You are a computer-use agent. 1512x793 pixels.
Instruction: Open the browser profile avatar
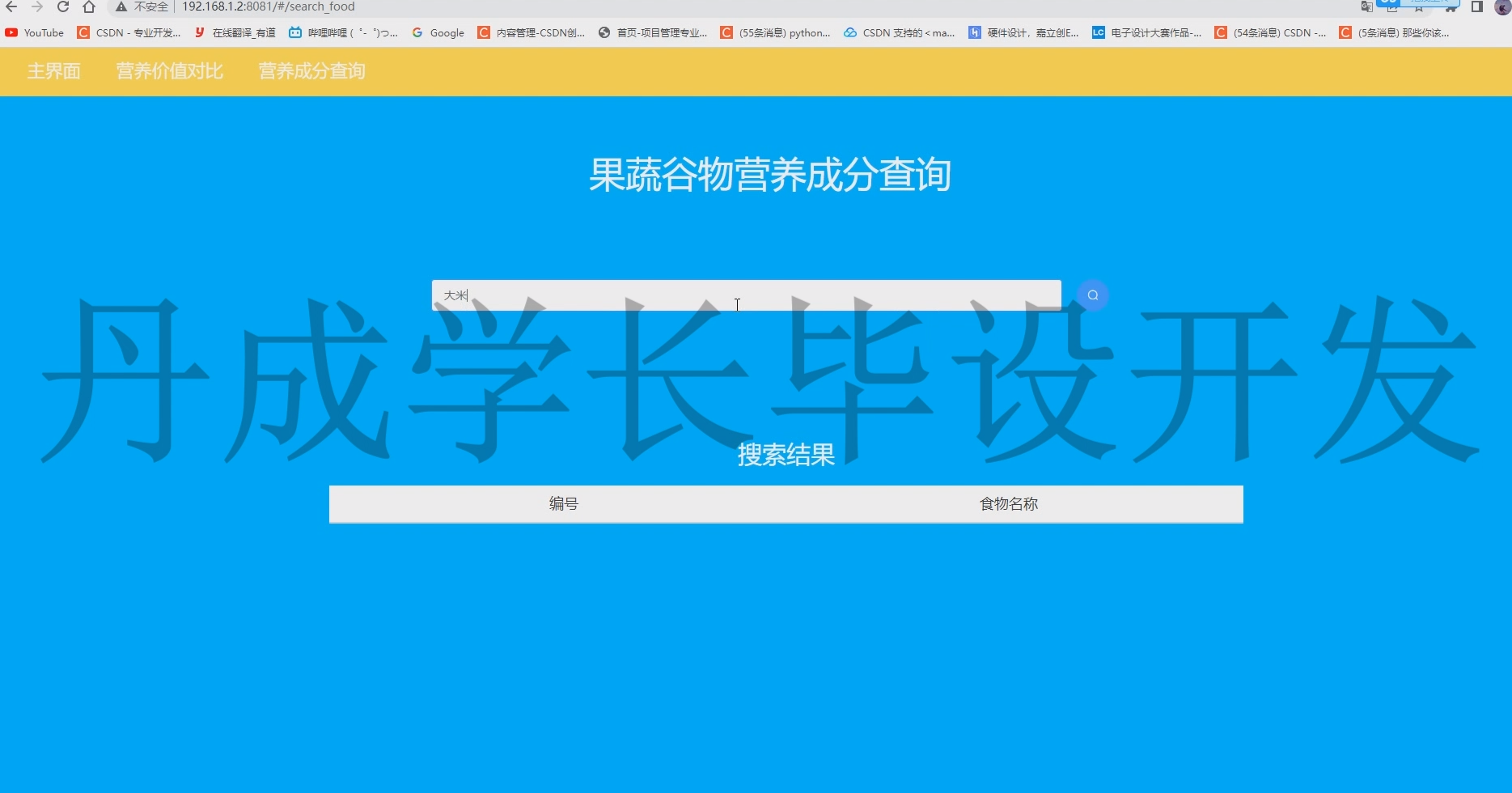pyautogui.click(x=1503, y=8)
